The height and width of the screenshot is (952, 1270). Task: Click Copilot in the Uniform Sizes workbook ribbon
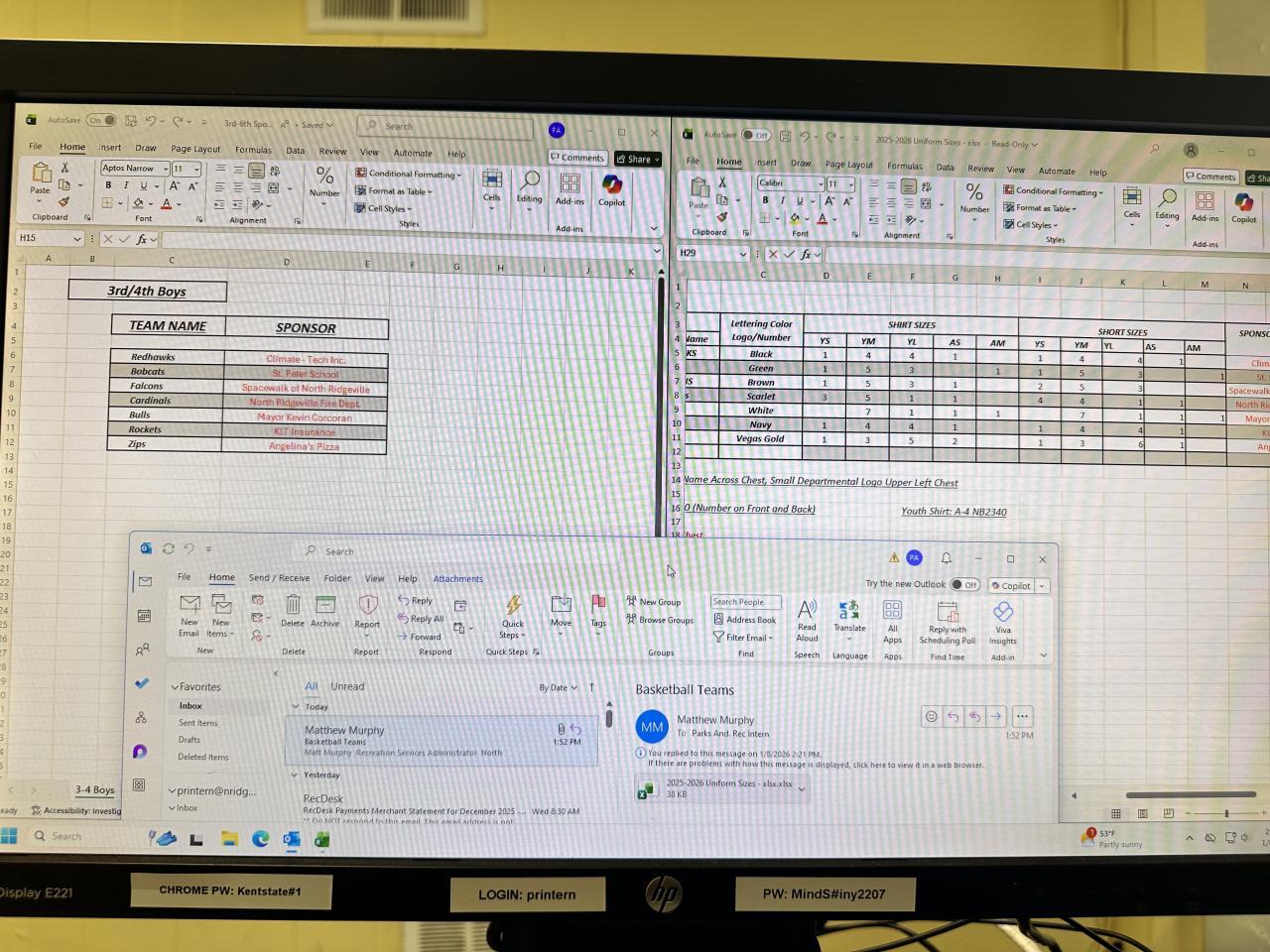[1243, 206]
